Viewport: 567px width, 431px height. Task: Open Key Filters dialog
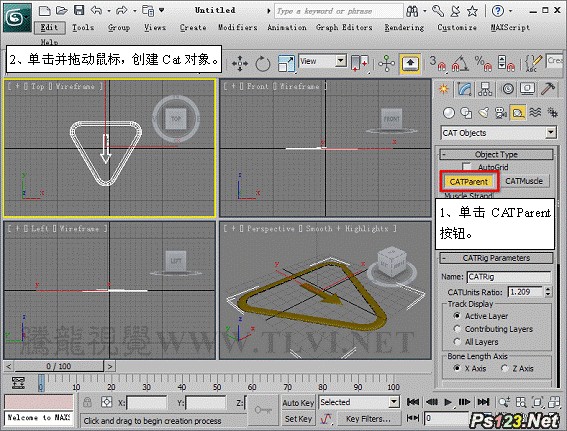(368, 419)
